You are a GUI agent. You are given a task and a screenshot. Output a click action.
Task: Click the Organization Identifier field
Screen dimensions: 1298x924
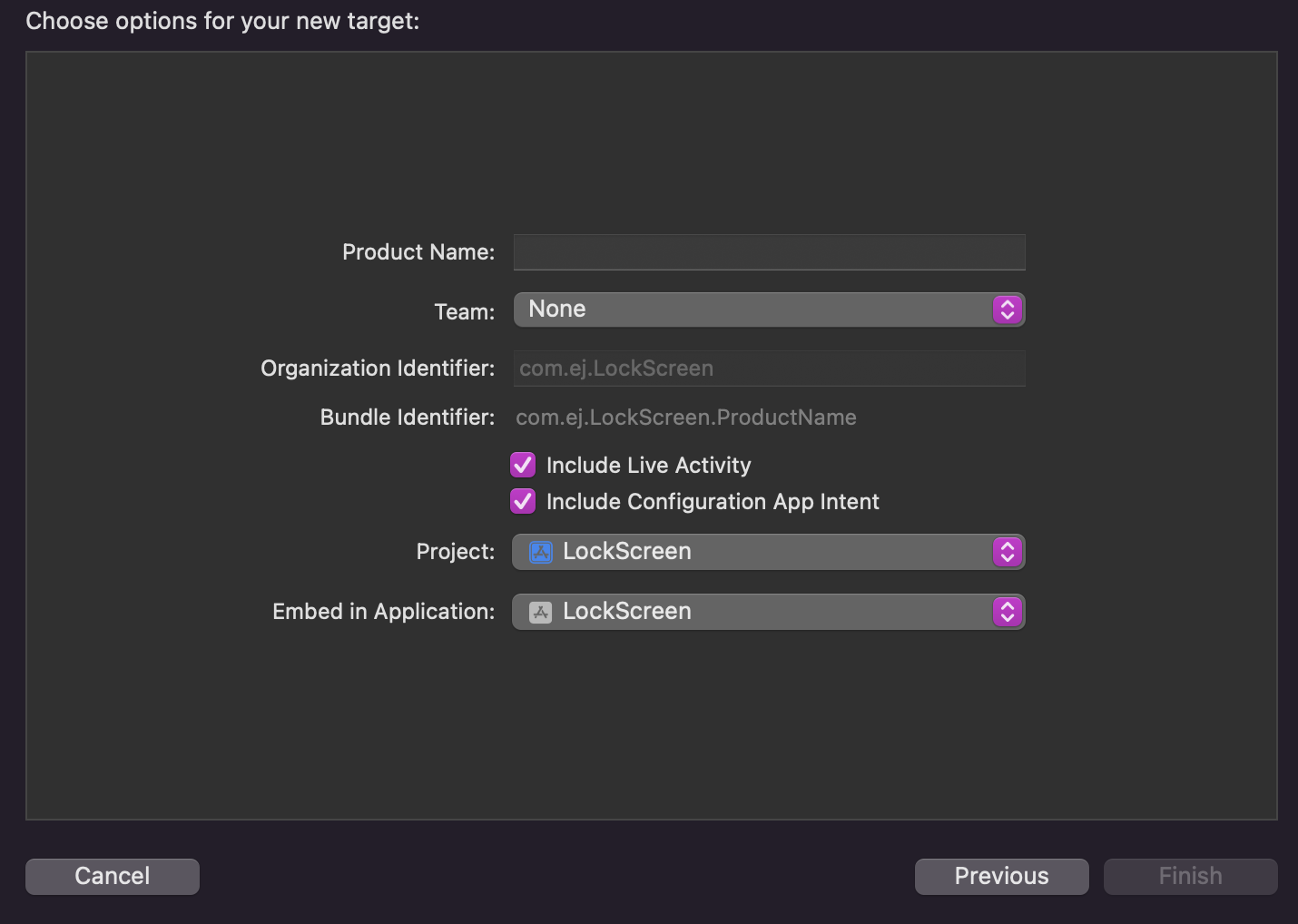click(769, 369)
